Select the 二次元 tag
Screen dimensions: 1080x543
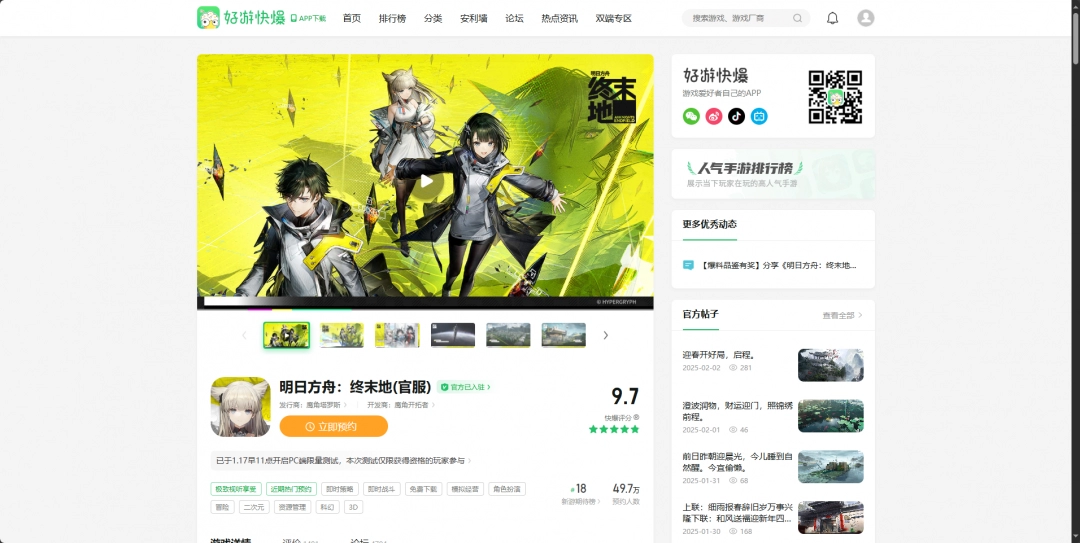[254, 507]
